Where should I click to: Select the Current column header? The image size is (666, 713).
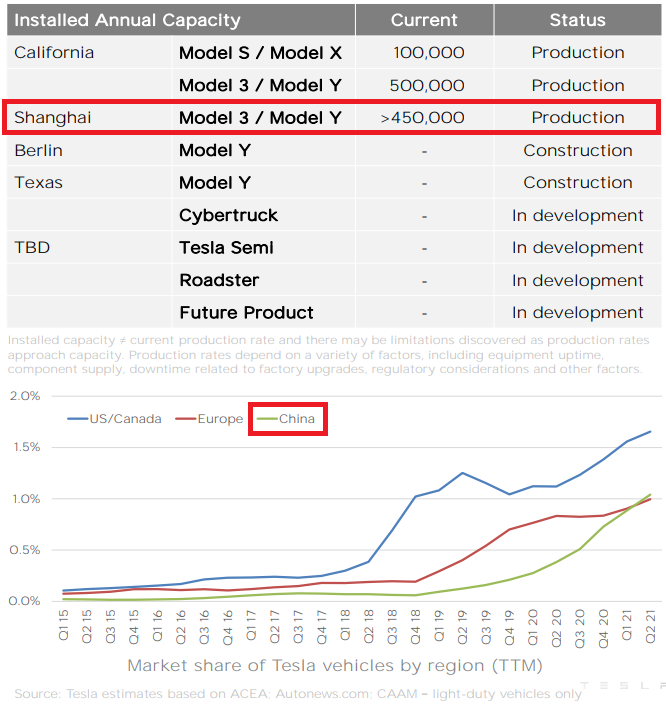424,20
